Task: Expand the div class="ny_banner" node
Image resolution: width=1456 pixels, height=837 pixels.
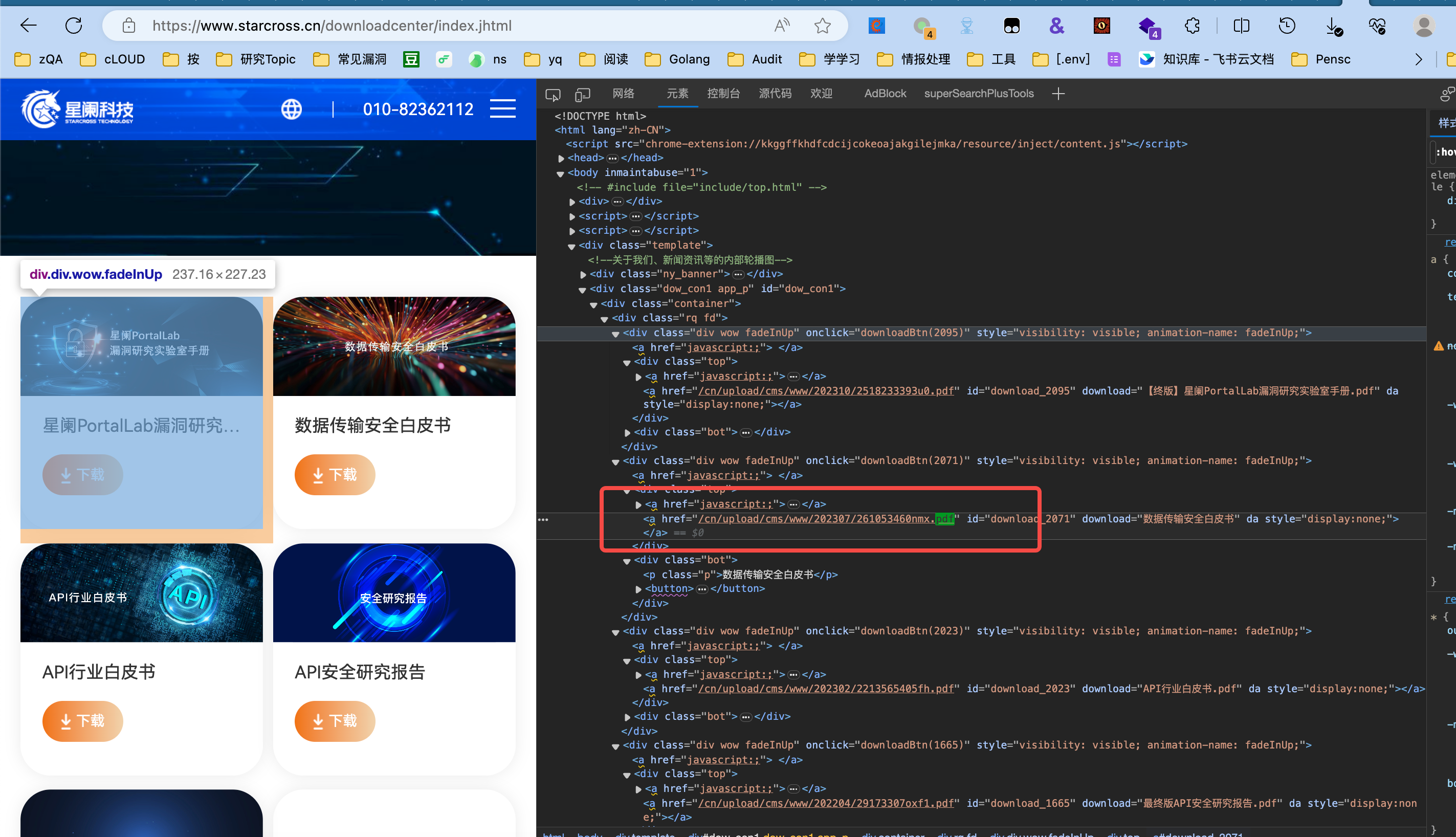Action: click(583, 275)
